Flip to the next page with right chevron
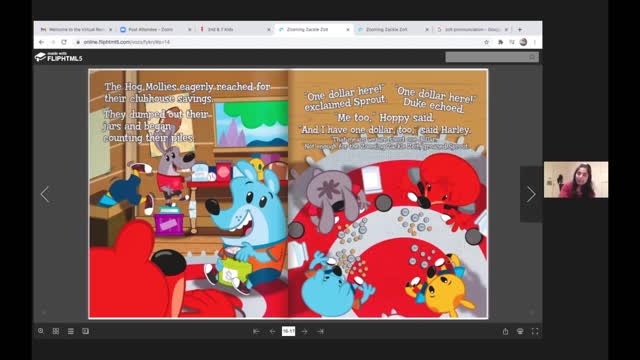The image size is (640, 360). (x=531, y=194)
